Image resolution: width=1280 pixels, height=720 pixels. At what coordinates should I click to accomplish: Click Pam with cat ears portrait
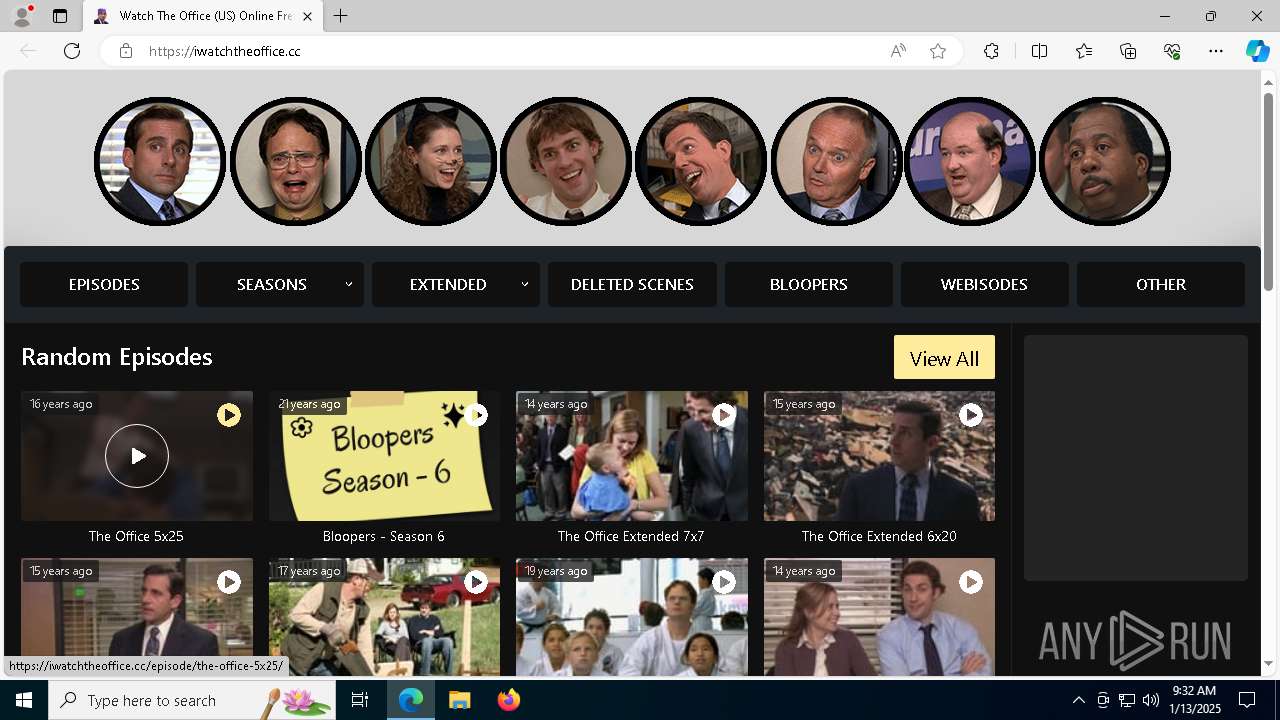(430, 161)
